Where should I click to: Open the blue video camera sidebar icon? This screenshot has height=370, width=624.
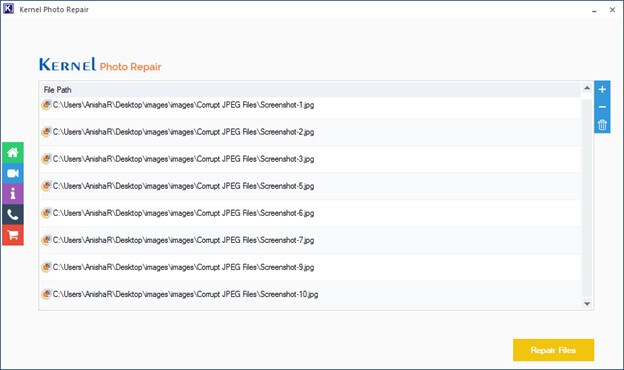point(13,173)
